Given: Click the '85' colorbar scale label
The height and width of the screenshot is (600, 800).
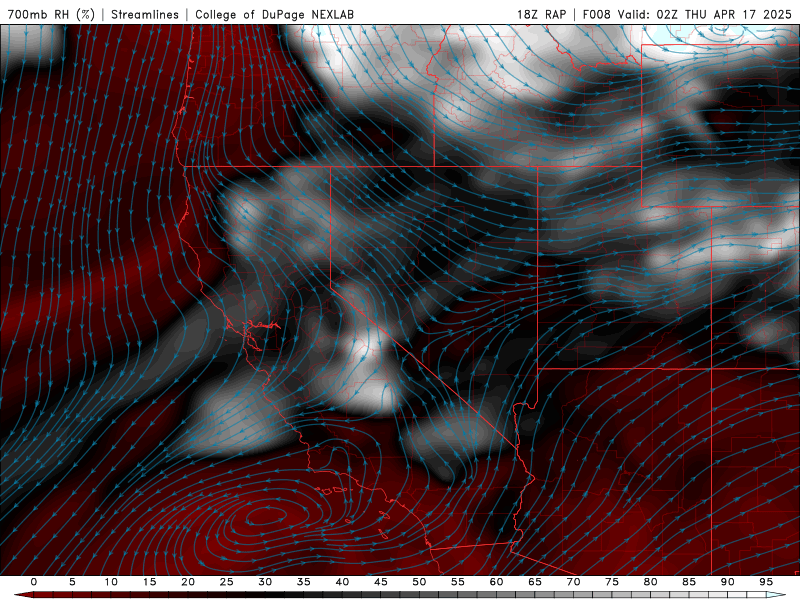Looking at the screenshot, I should pyautogui.click(x=689, y=582).
